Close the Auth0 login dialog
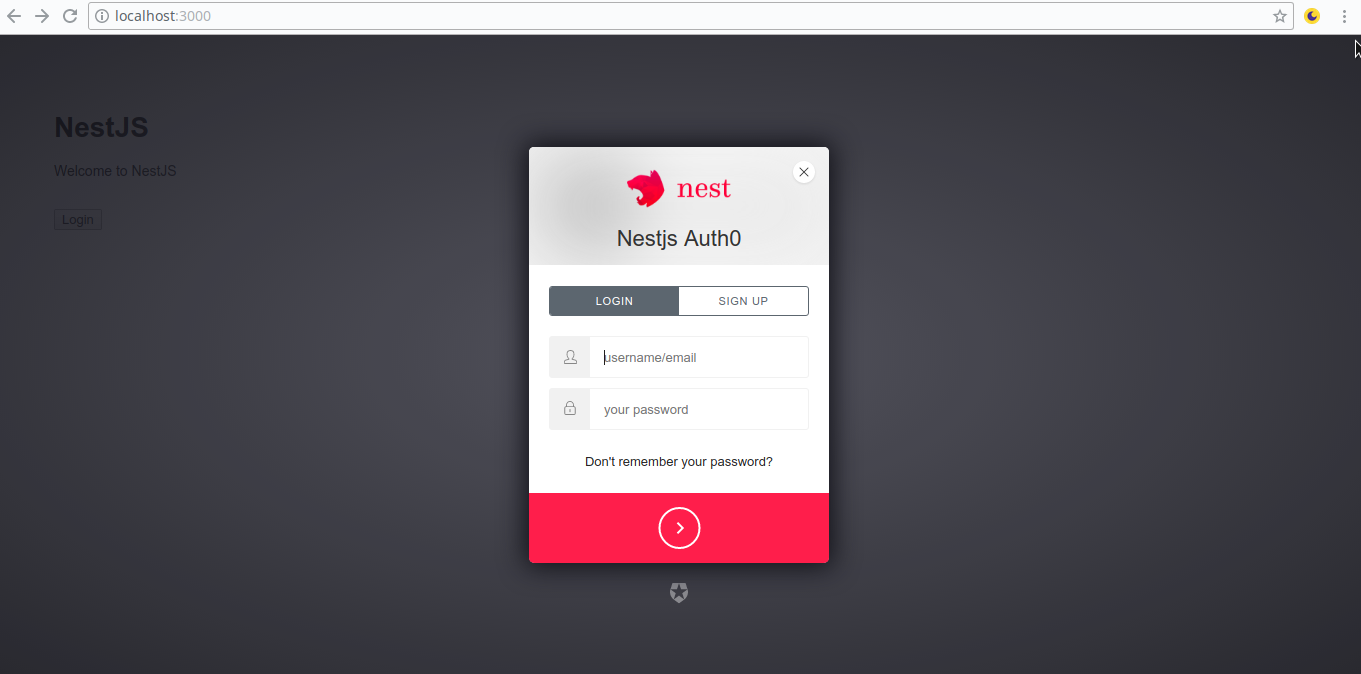1361x674 pixels. point(804,172)
